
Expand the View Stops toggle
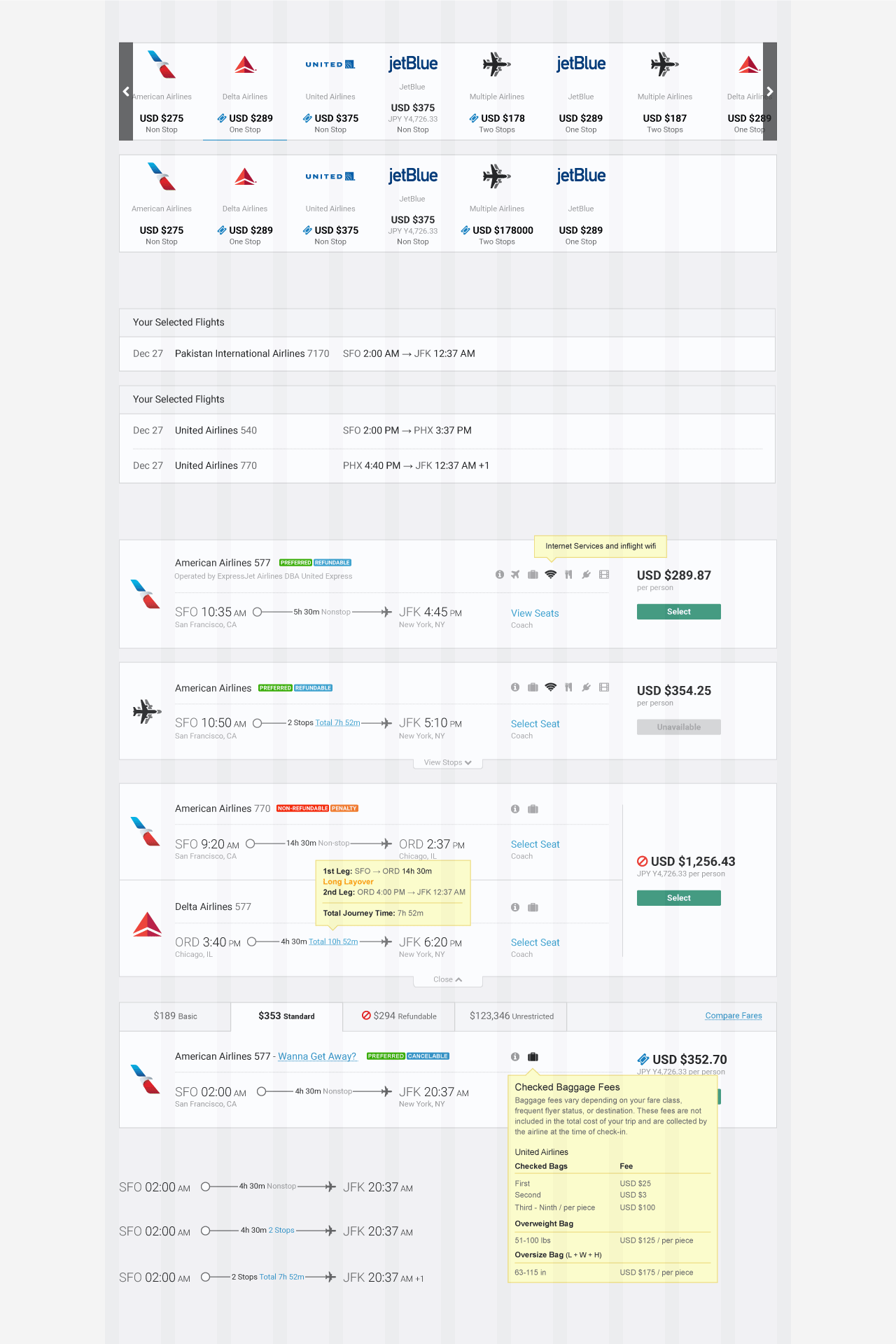tap(448, 762)
